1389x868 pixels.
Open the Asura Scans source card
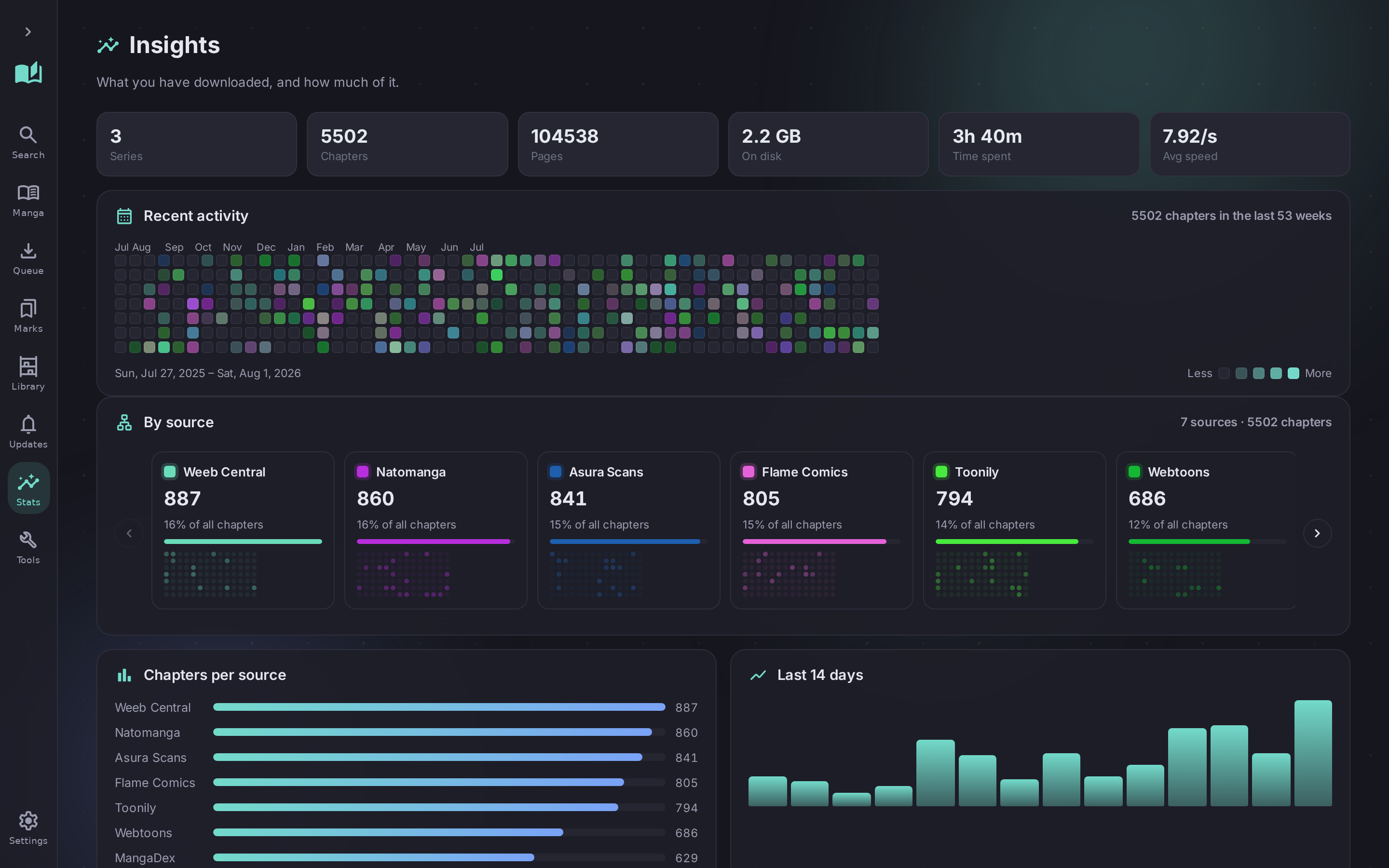628,530
